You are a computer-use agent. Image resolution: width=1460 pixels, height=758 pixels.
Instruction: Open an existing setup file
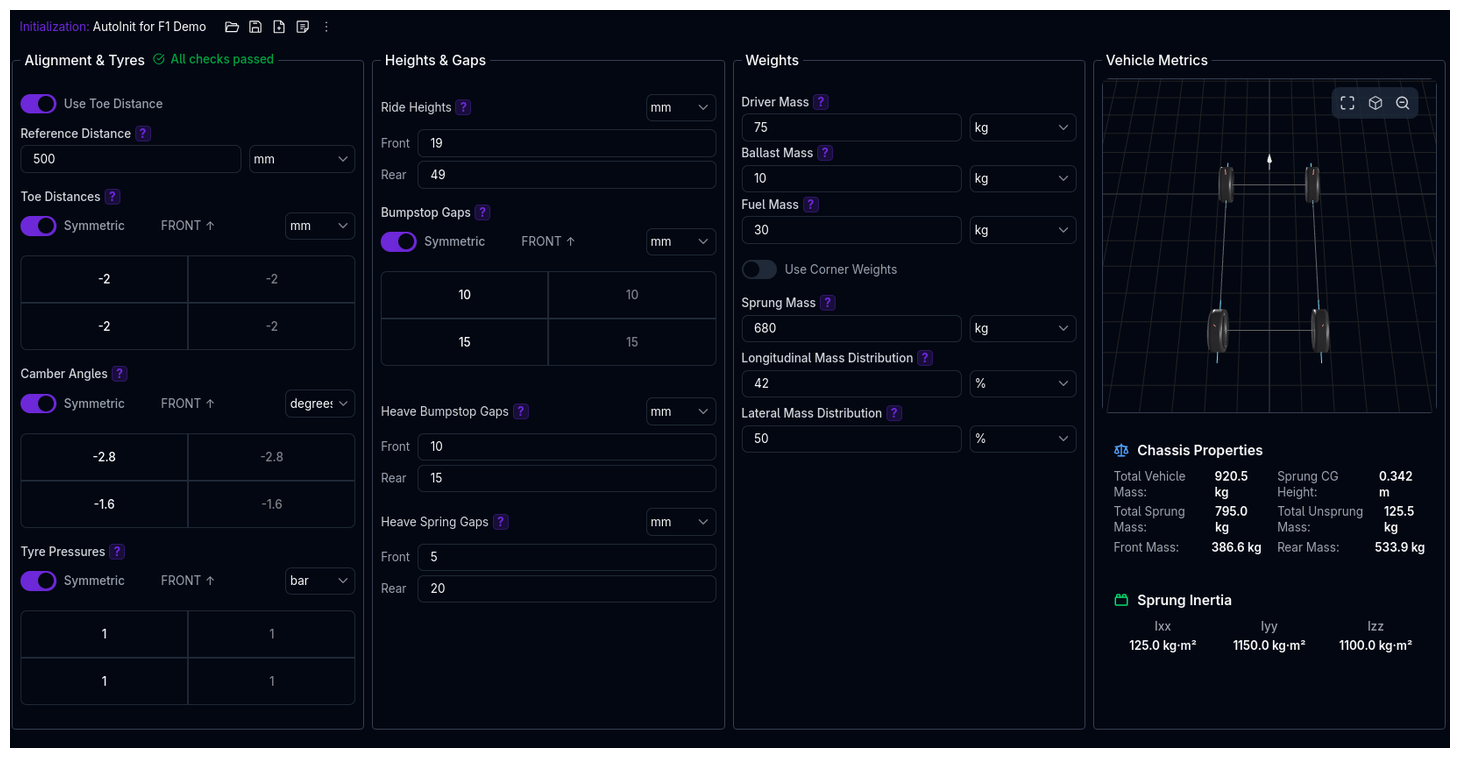pyautogui.click(x=232, y=26)
